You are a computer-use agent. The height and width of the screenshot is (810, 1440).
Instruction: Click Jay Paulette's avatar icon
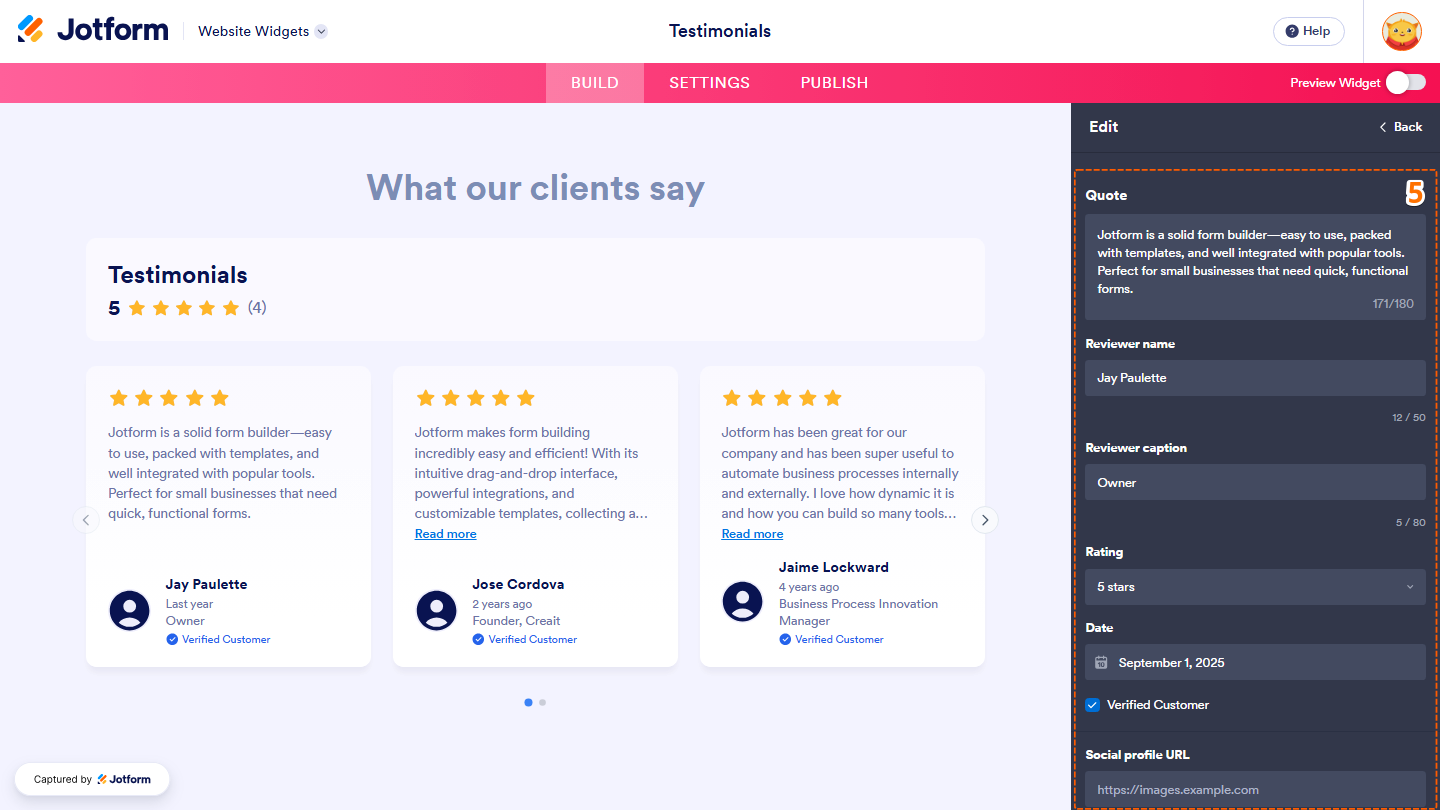click(x=130, y=610)
